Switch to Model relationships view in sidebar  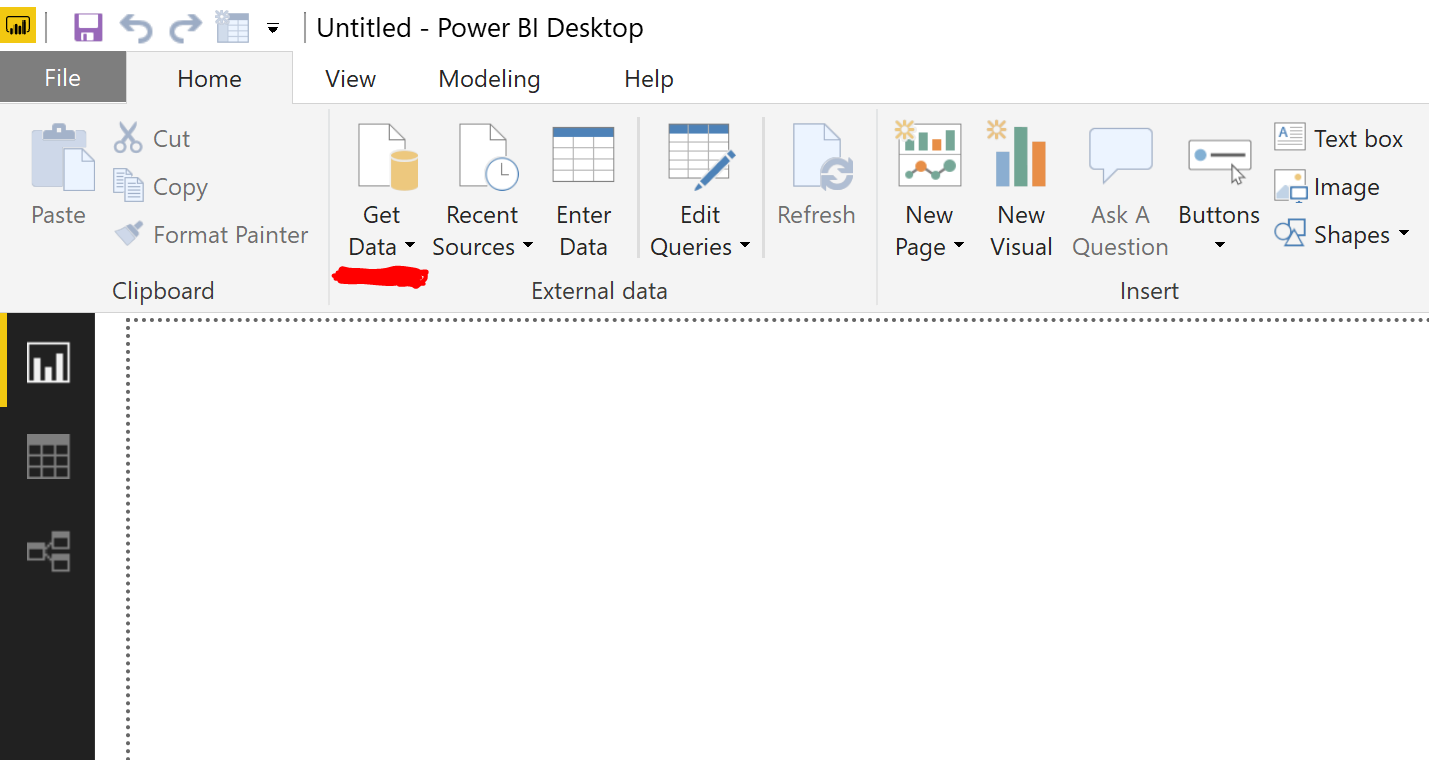[48, 551]
